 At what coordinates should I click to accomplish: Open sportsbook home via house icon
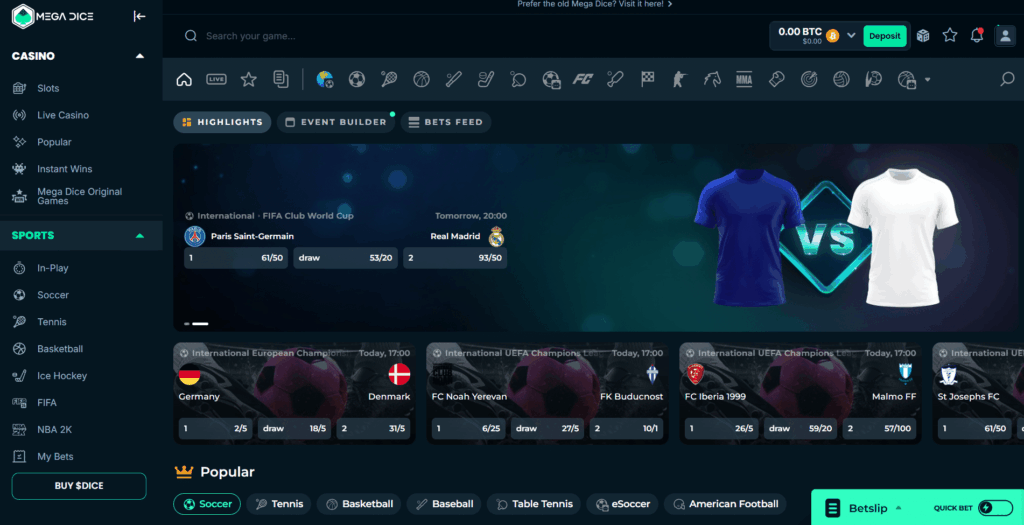[x=184, y=80]
